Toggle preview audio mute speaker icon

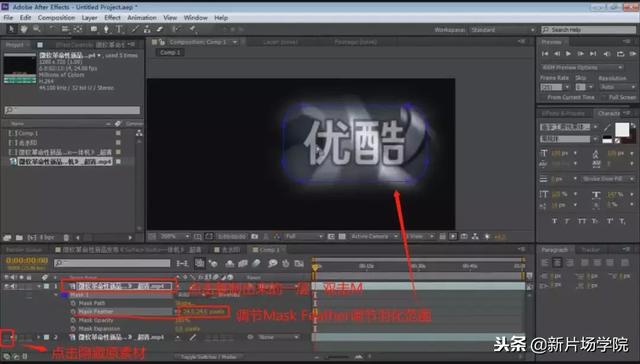coord(607,54)
